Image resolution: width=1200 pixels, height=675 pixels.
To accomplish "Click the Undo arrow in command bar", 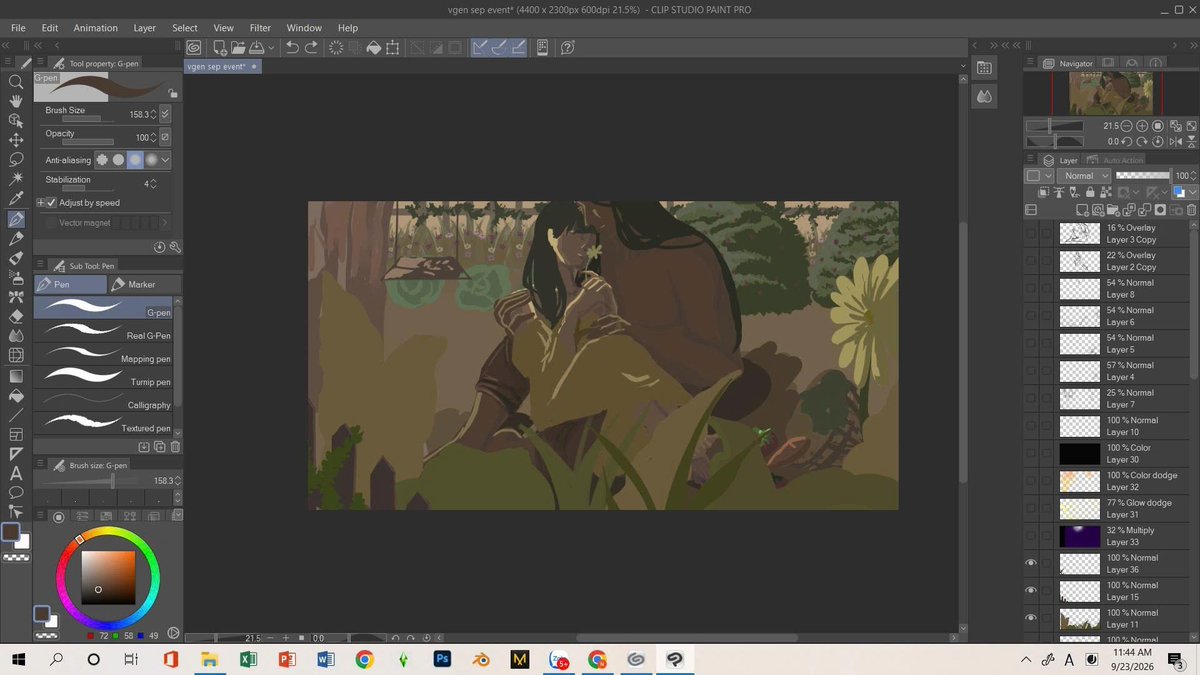I will tap(292, 47).
